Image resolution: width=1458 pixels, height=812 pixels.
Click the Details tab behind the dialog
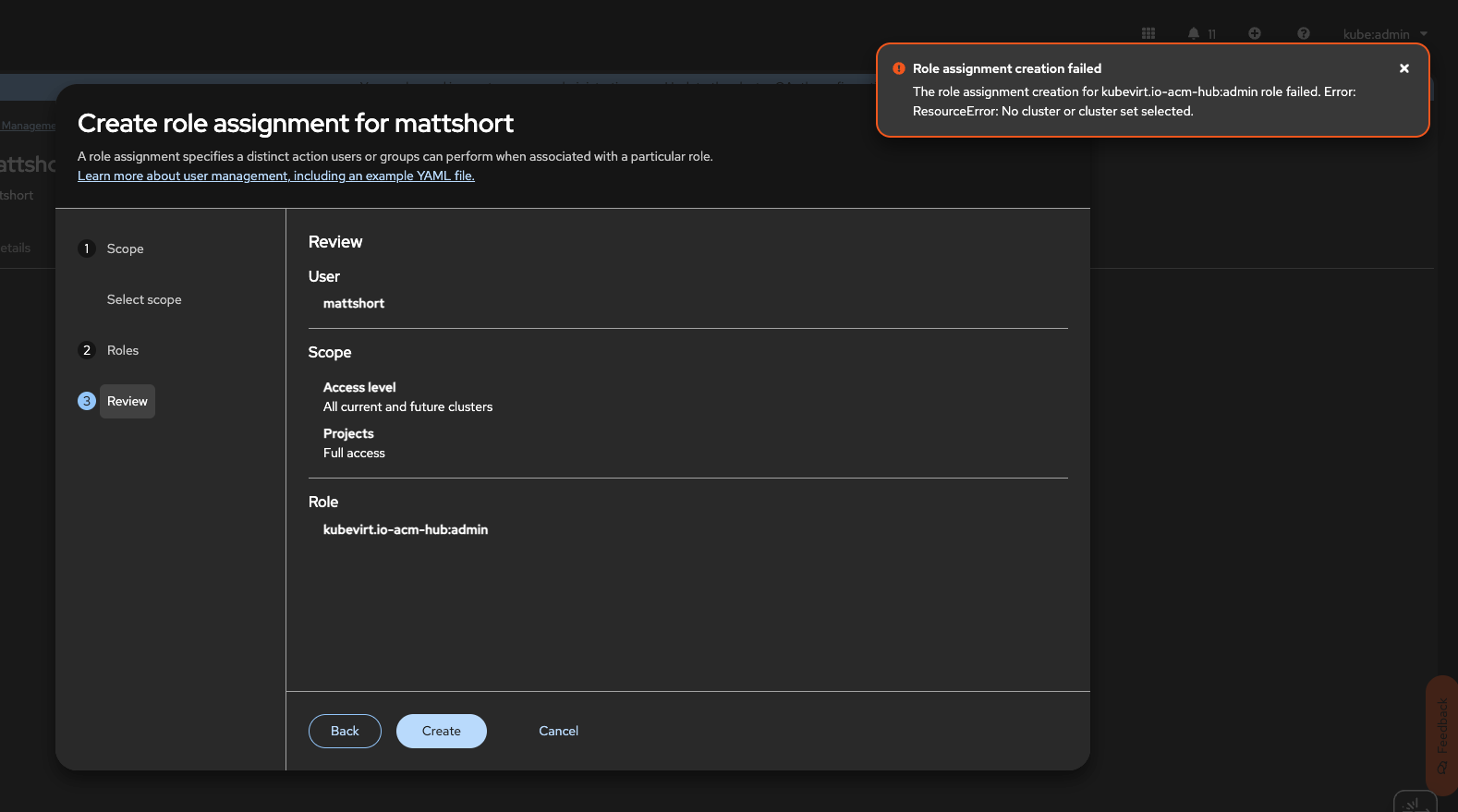(x=16, y=248)
